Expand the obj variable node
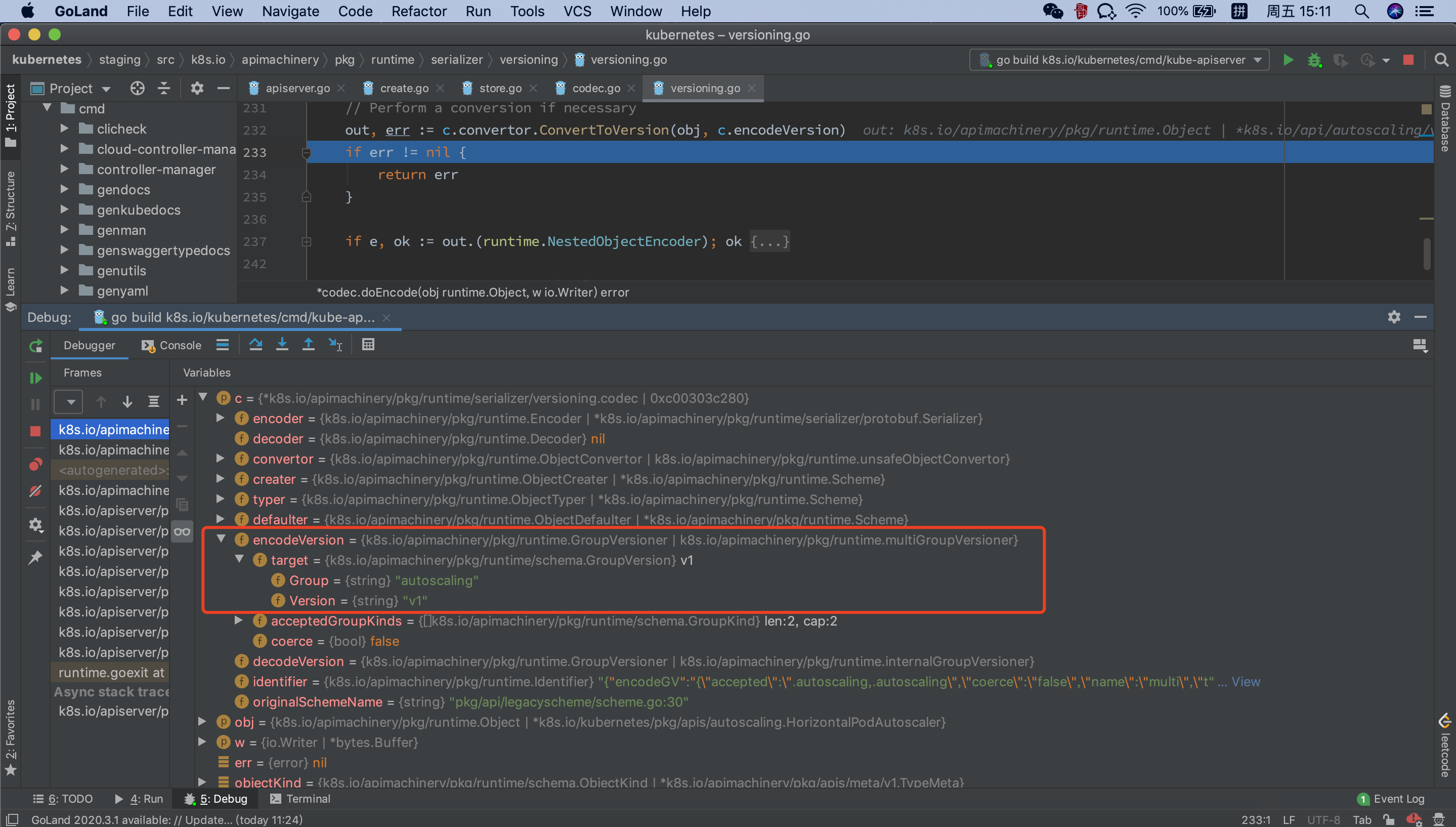 pos(202,721)
